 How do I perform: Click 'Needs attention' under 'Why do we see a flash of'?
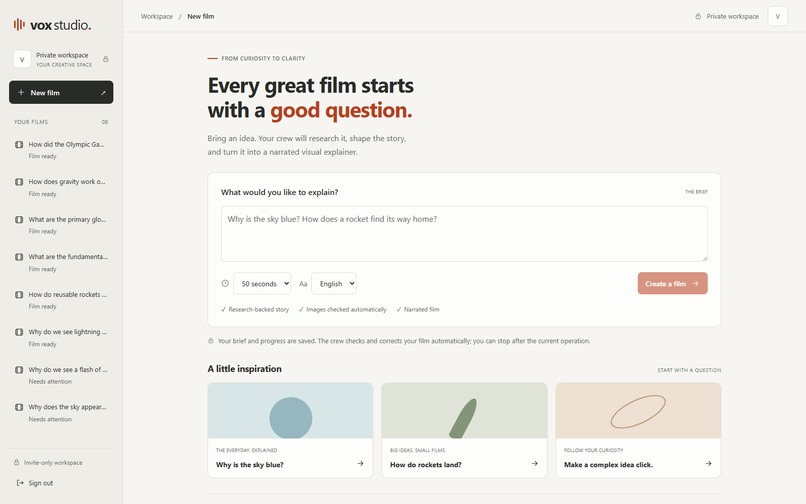coord(50,382)
